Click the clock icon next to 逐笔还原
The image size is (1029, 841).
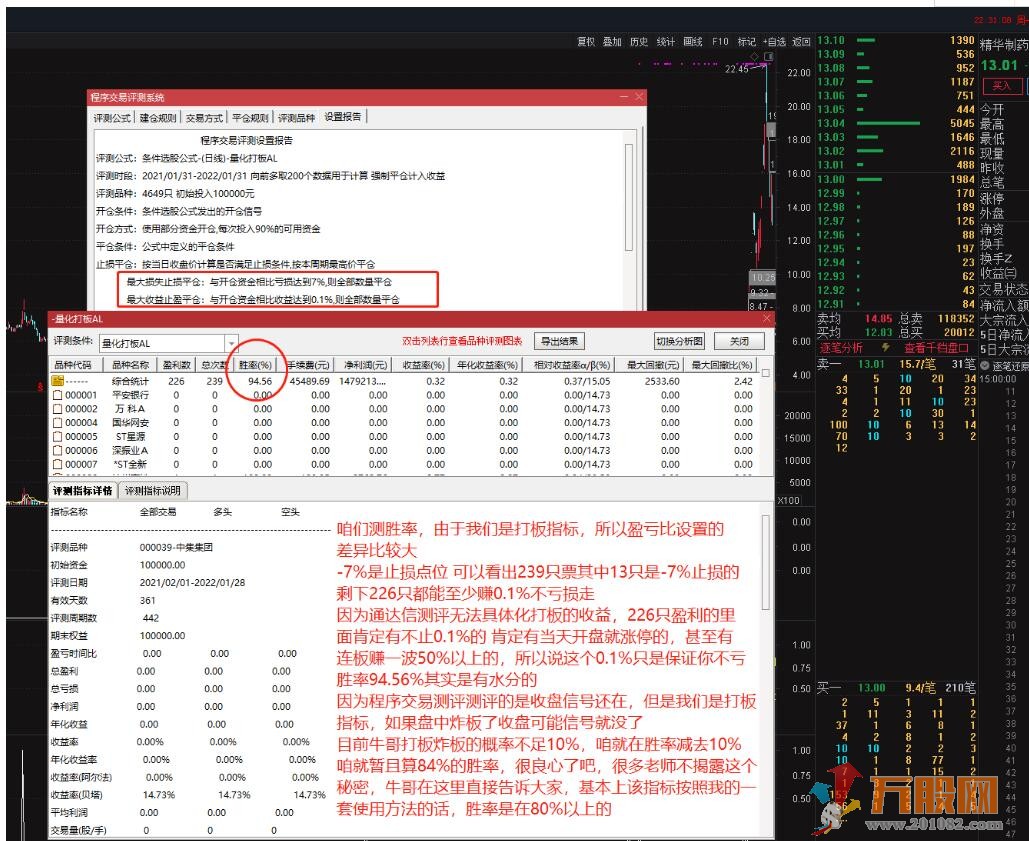984,365
